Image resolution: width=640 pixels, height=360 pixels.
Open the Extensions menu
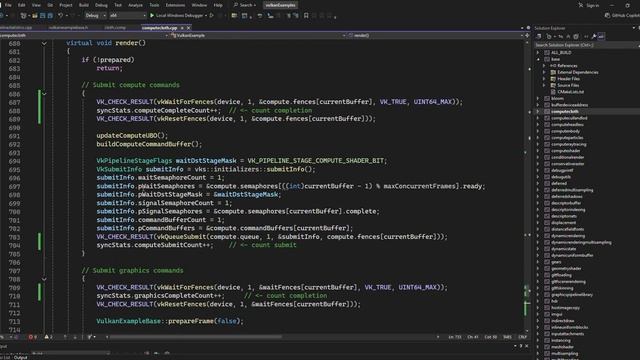pos(175,5)
